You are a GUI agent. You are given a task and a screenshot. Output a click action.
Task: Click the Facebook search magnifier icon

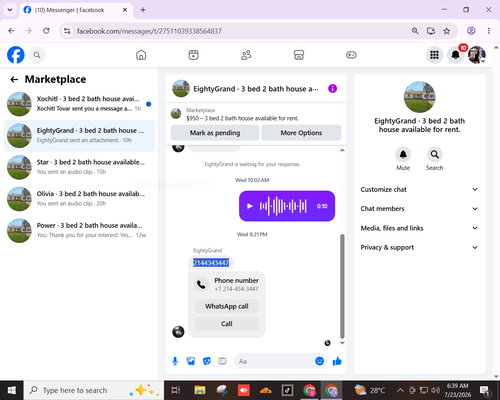coord(37,55)
